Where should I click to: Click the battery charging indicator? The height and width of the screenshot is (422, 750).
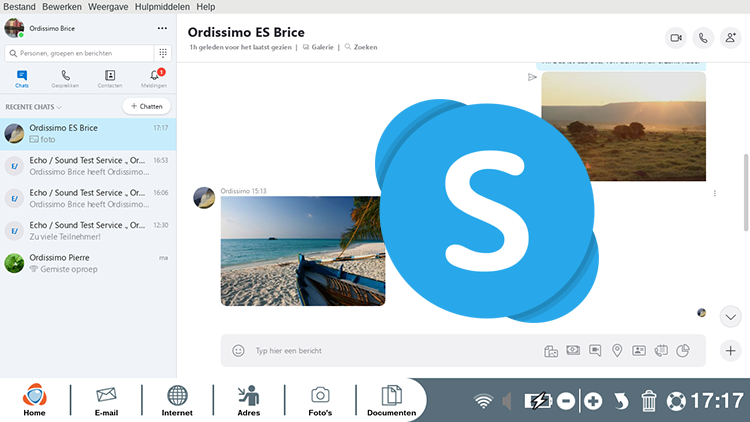coord(538,401)
